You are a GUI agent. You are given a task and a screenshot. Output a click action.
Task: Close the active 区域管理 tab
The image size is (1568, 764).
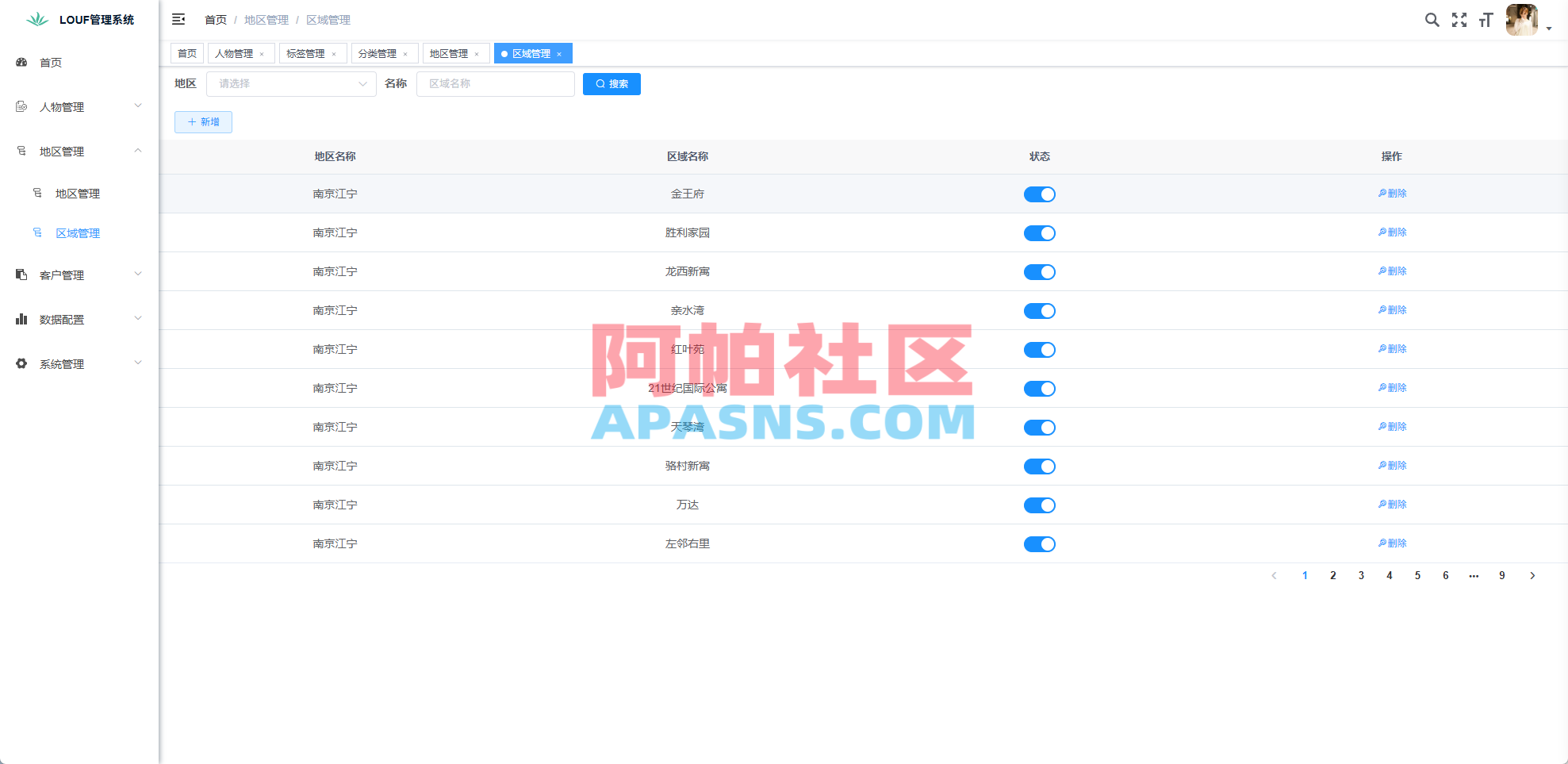(559, 54)
